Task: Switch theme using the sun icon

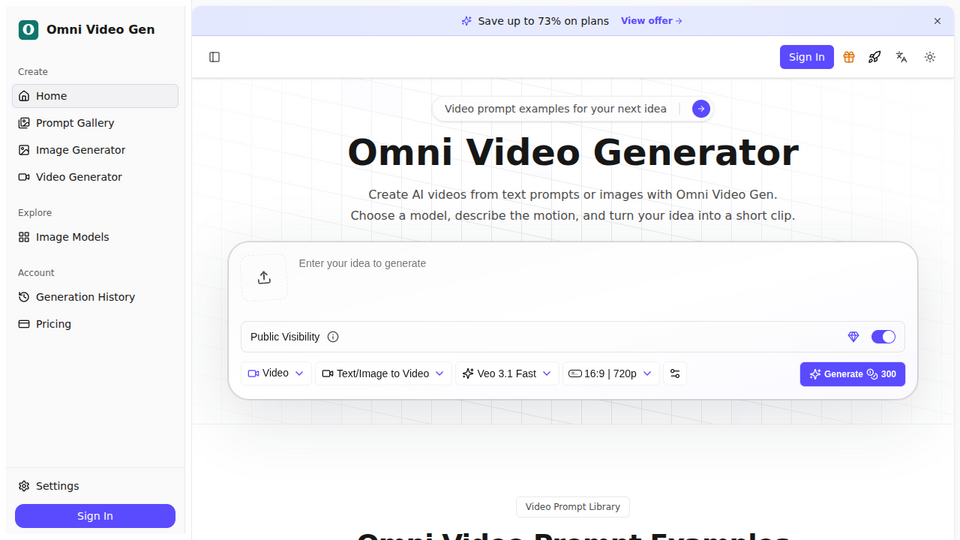Action: pos(930,57)
